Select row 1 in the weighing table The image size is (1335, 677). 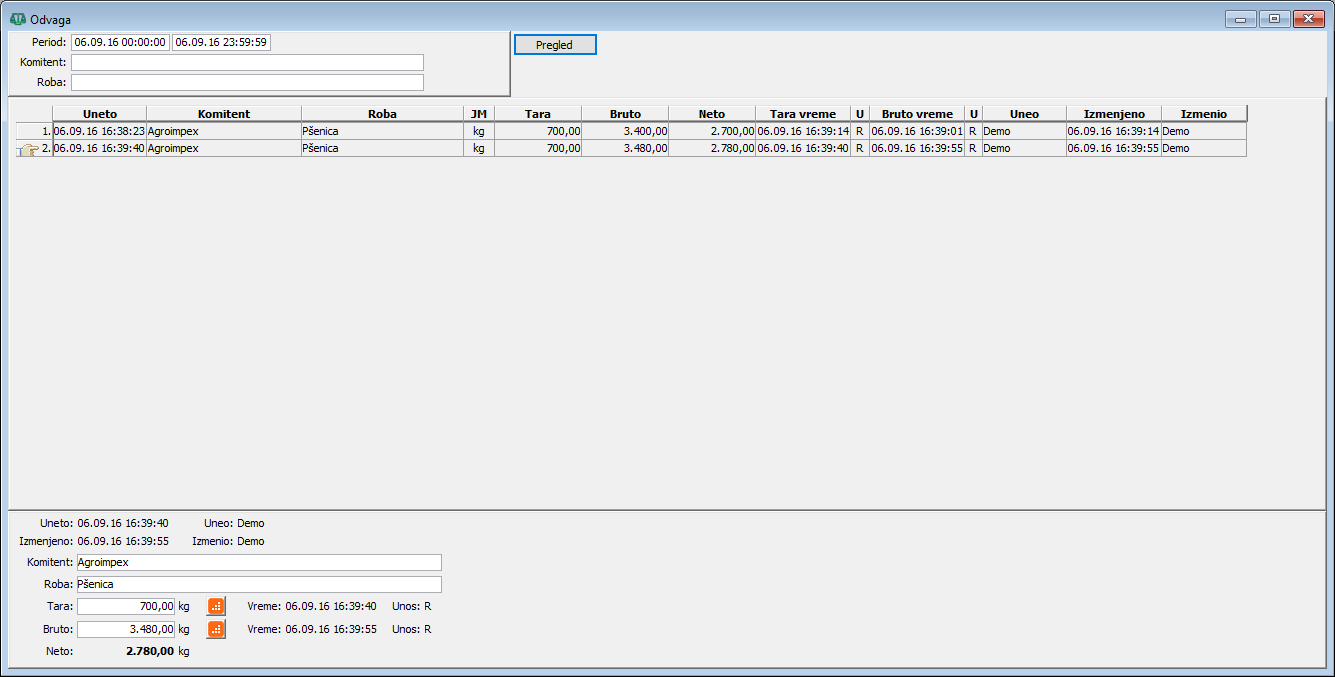[631, 131]
